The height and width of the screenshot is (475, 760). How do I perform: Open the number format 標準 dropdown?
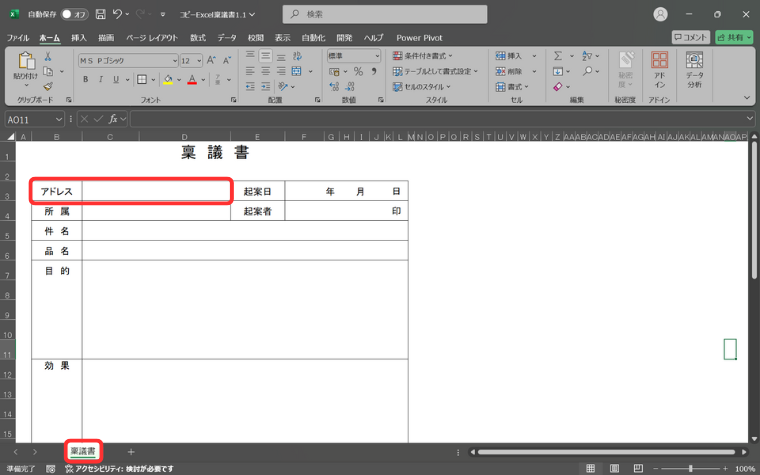pos(353,56)
